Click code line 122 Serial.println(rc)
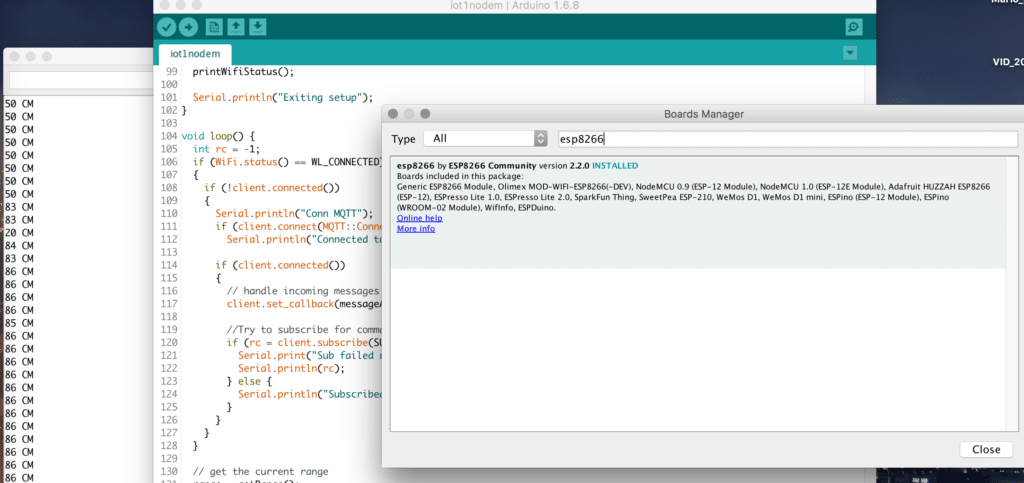 (x=291, y=368)
